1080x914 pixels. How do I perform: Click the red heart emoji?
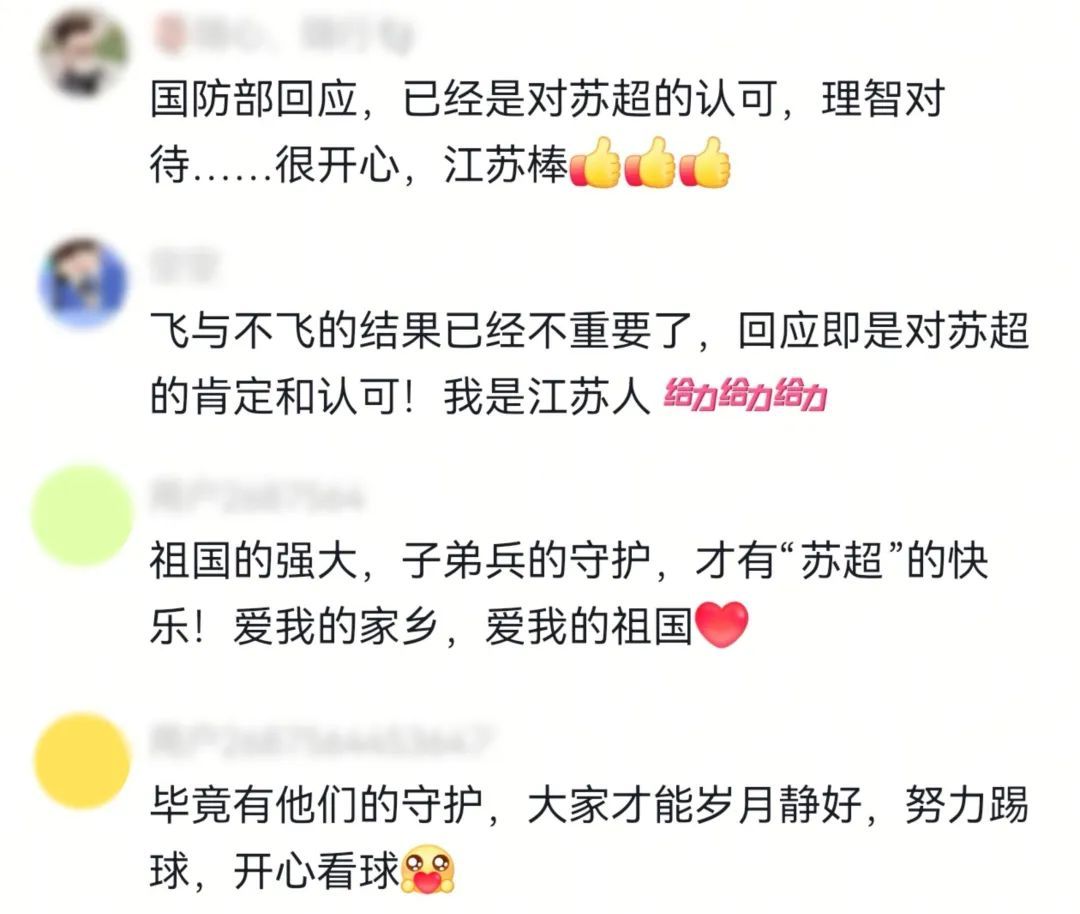pos(722,624)
